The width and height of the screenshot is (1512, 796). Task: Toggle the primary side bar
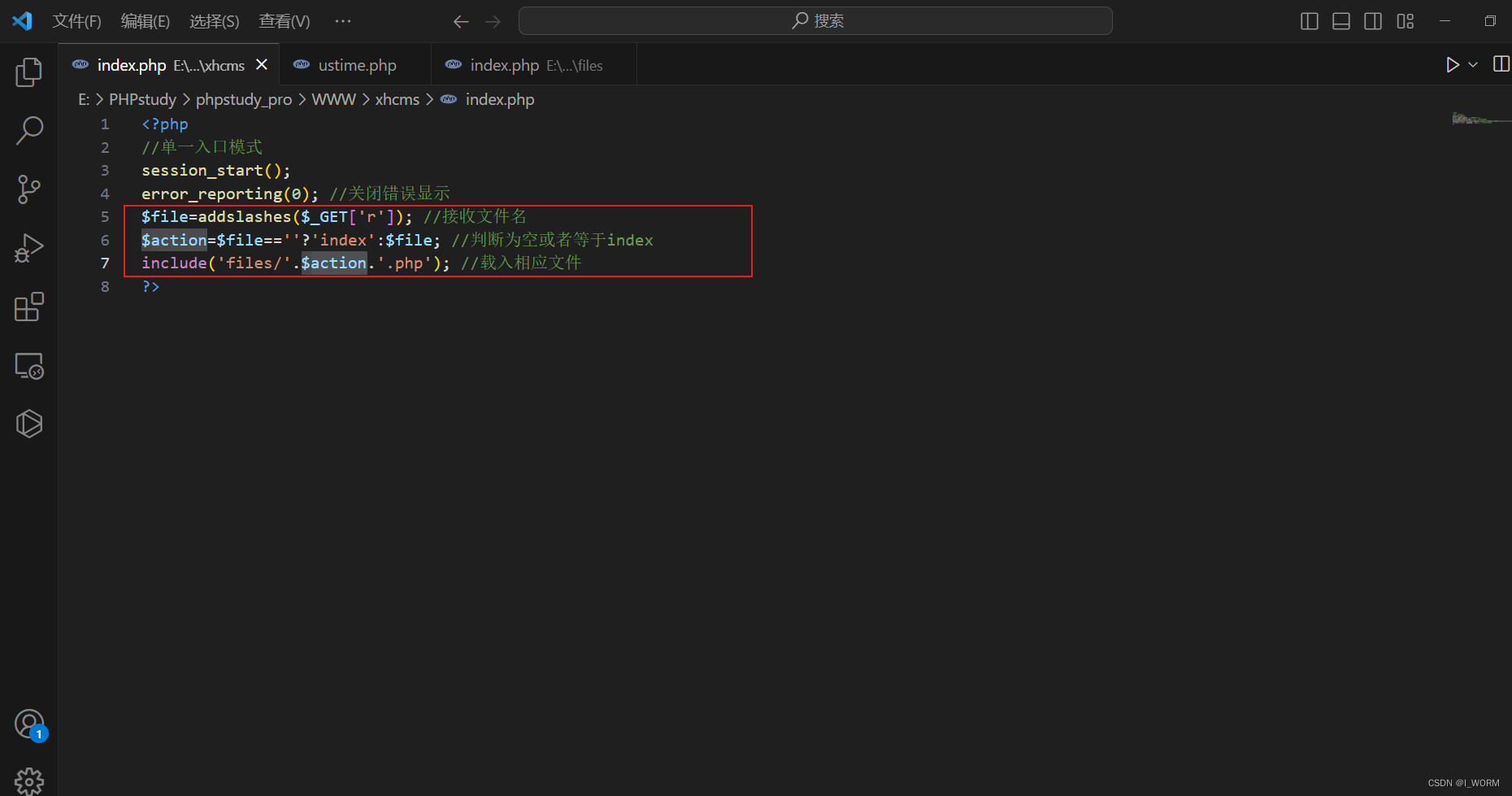[x=1309, y=21]
